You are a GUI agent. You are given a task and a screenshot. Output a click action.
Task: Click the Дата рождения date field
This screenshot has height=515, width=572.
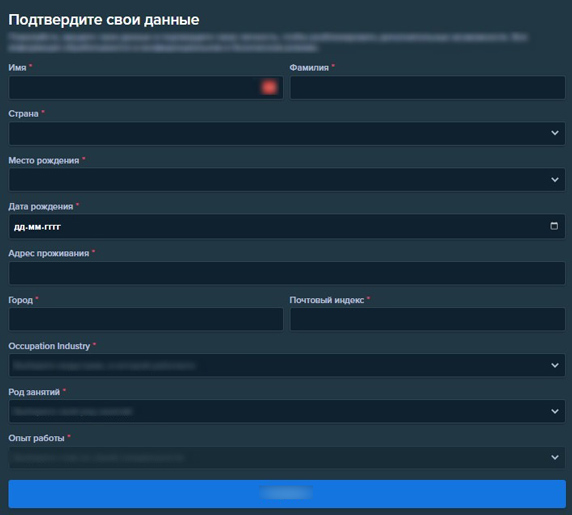pyautogui.click(x=287, y=226)
